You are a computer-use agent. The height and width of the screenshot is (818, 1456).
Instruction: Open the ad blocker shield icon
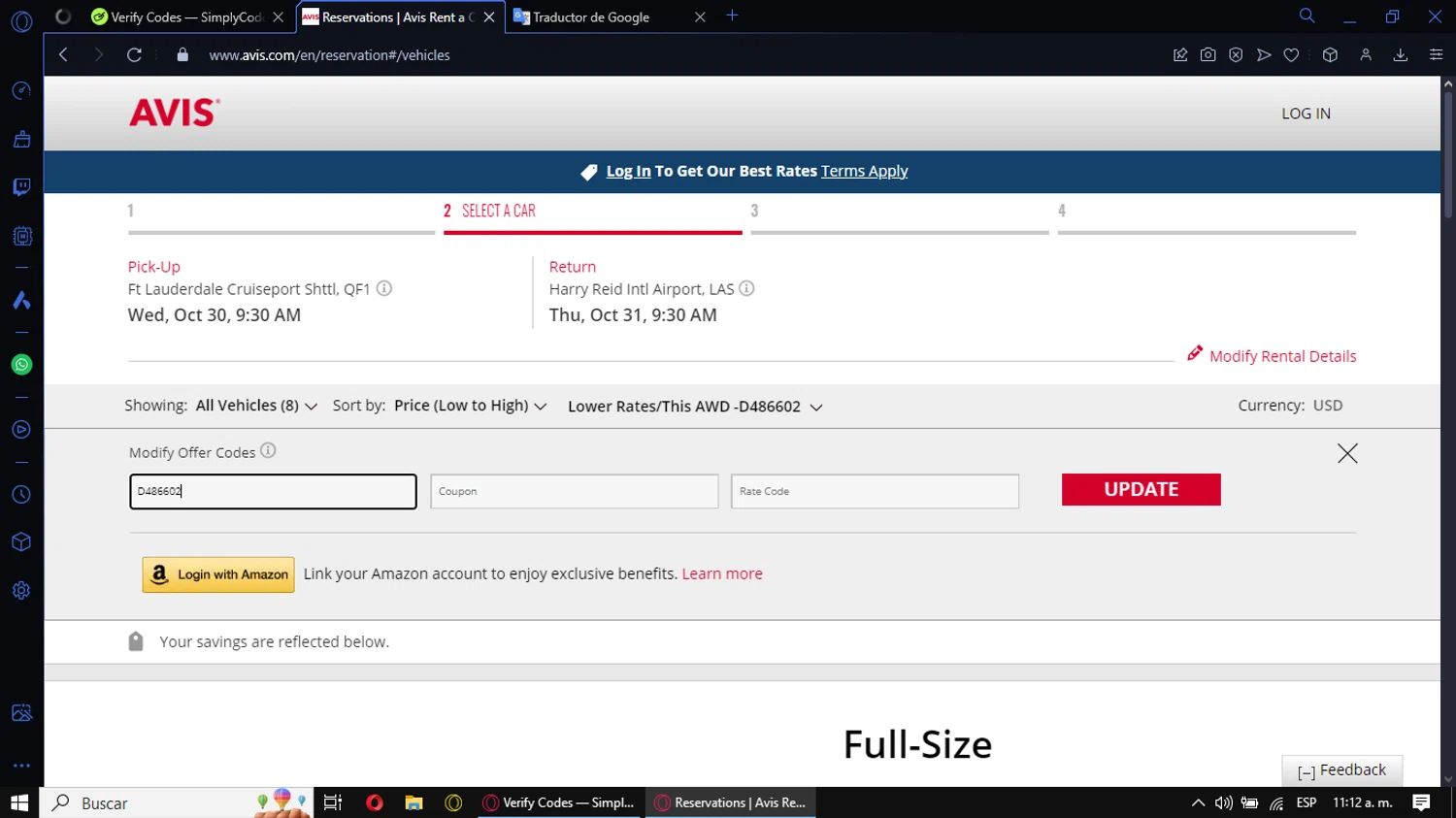1236,55
